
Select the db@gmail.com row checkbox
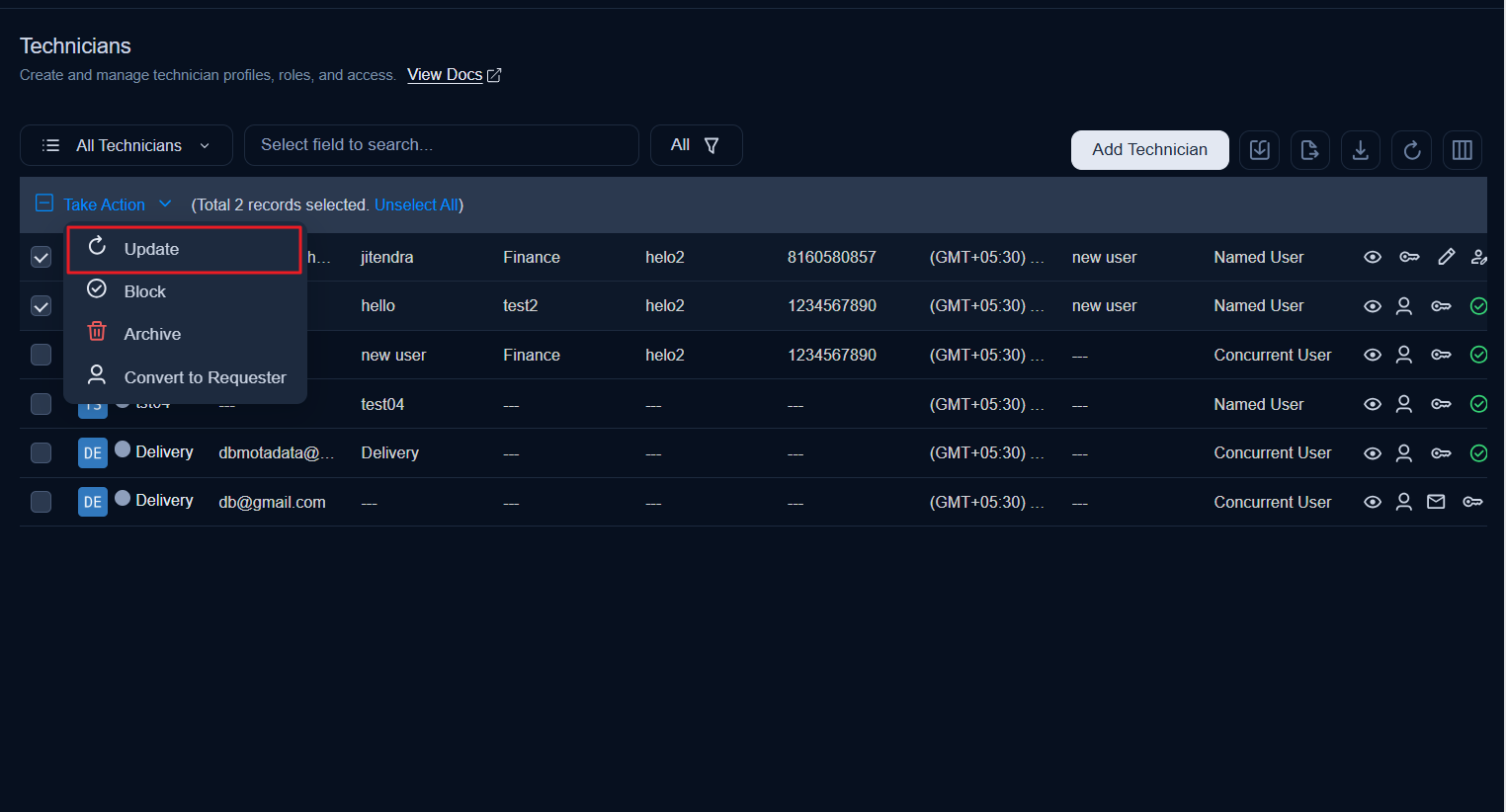pos(41,502)
